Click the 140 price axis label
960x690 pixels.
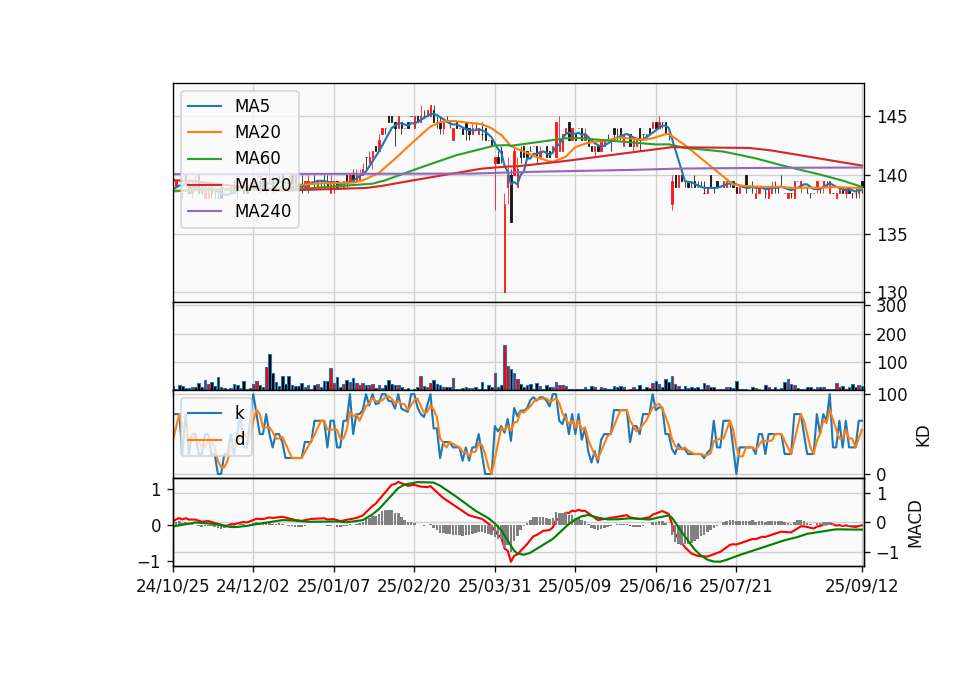coord(892,176)
